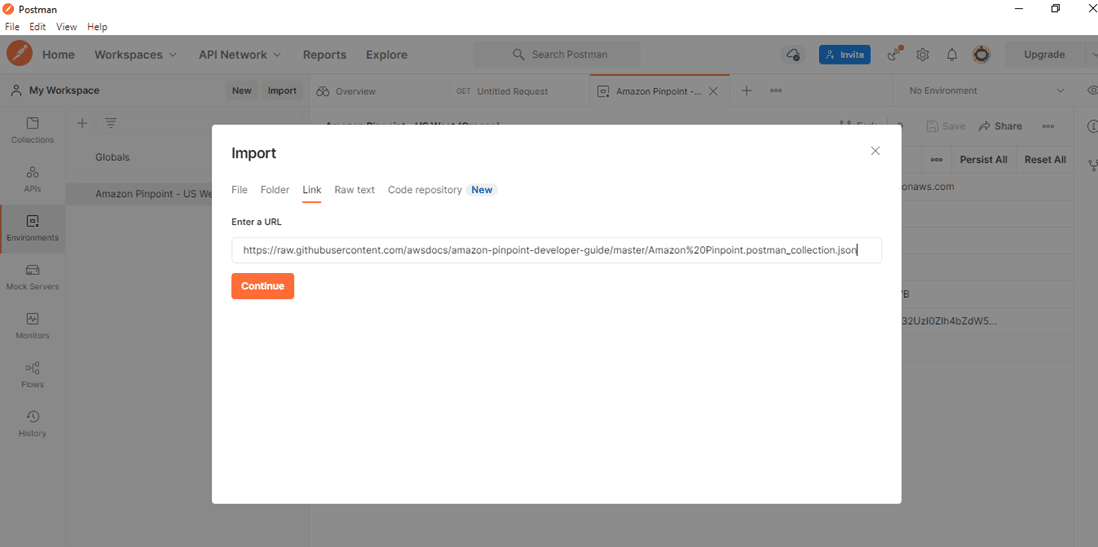Open Monitors in the sidebar
The image size is (1098, 547).
tap(32, 326)
